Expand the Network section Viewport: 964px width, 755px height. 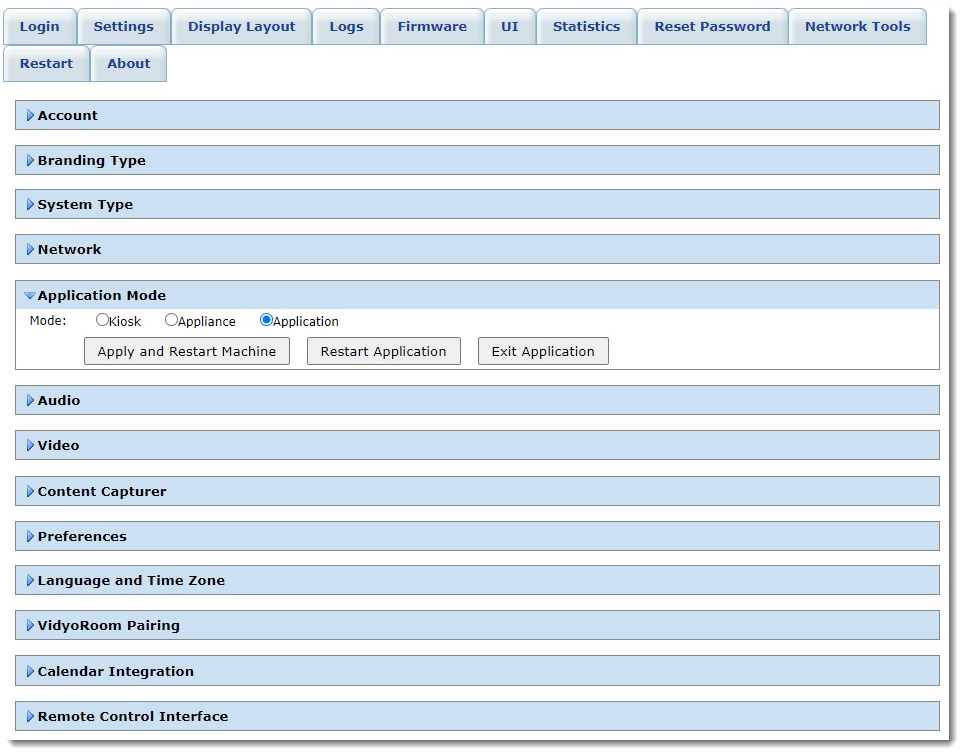coord(477,249)
